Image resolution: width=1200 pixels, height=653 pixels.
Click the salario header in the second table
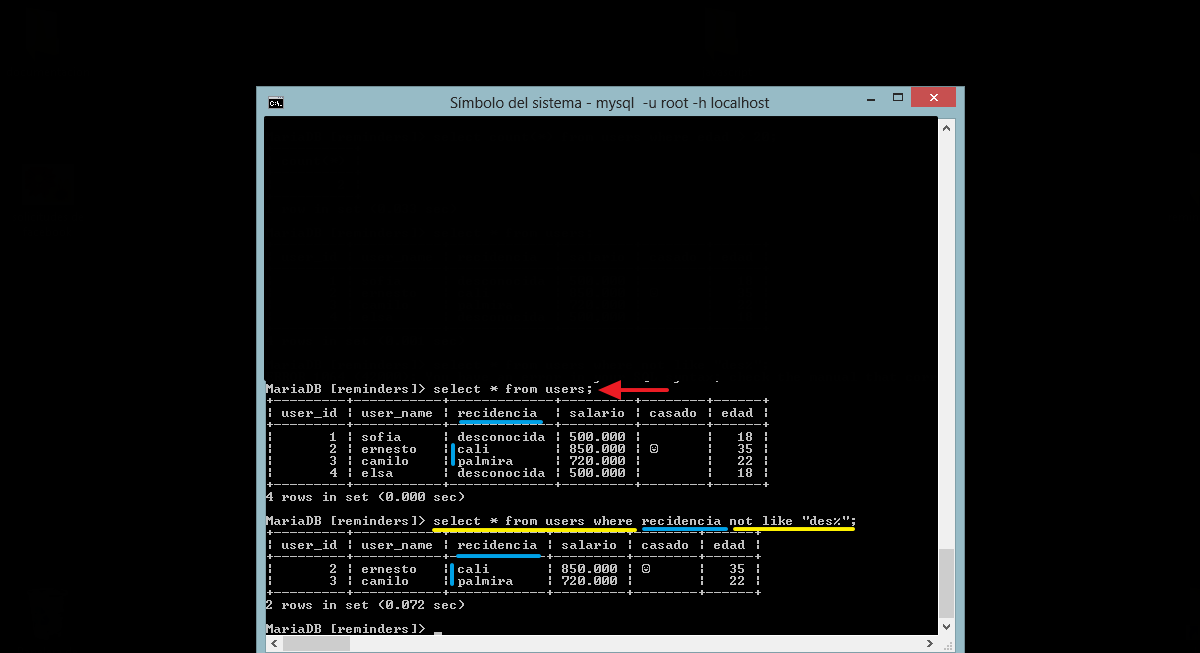[x=589, y=545]
